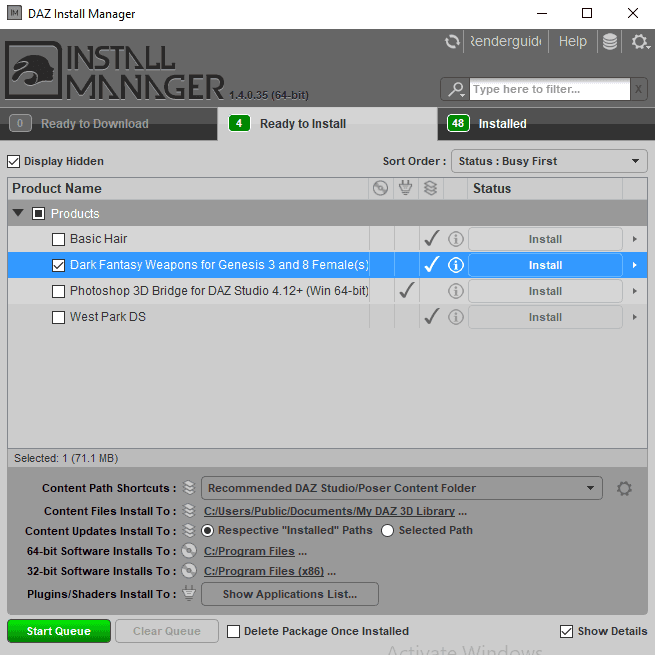The height and width of the screenshot is (655, 655).
Task: Uncheck Show Details
Action: pos(566,631)
